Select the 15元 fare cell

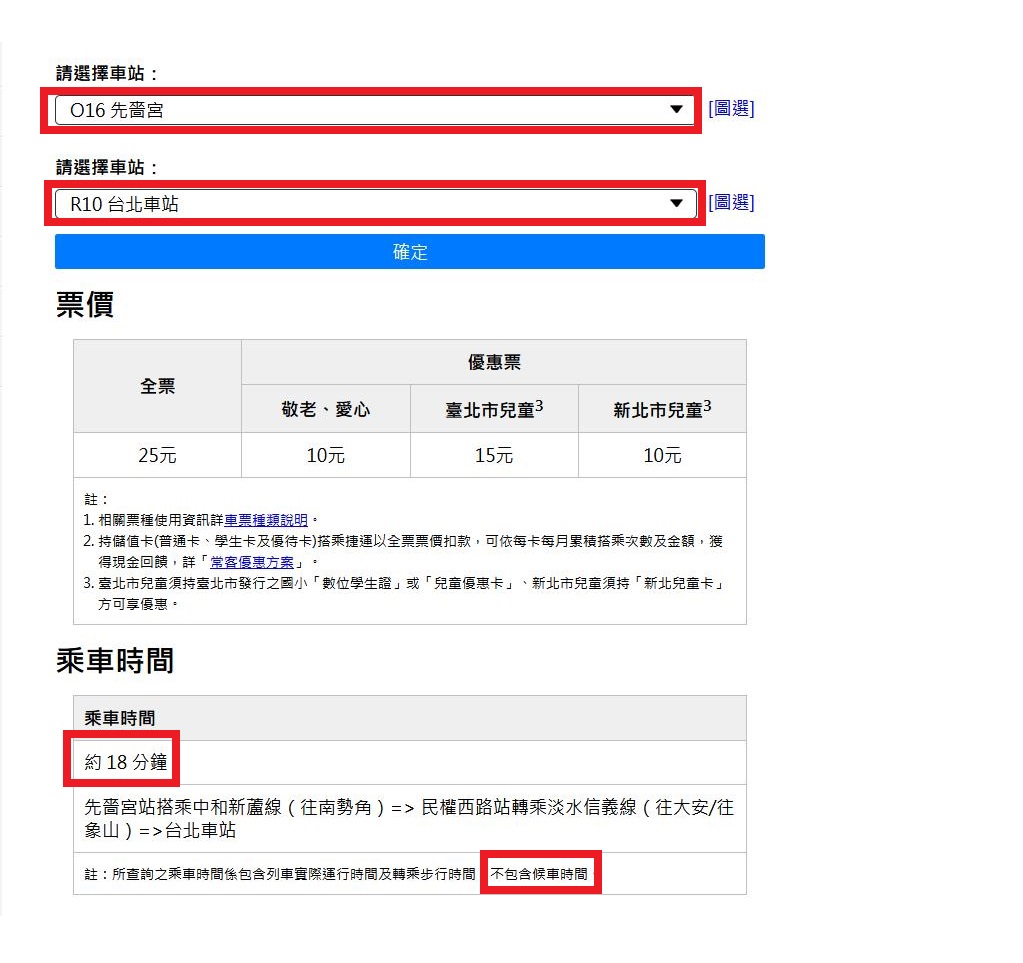(494, 456)
